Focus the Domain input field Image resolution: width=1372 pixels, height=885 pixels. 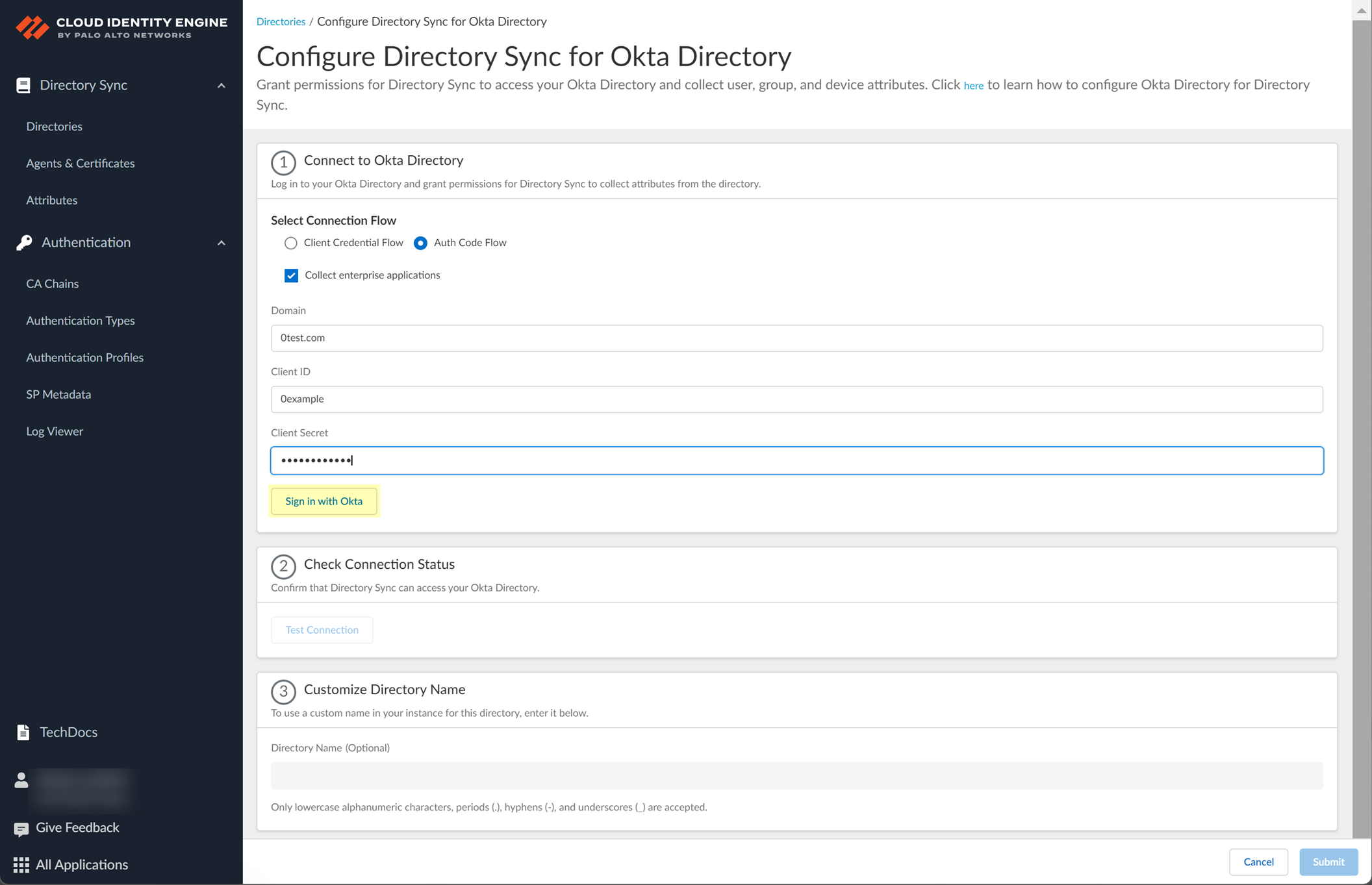[x=797, y=338]
